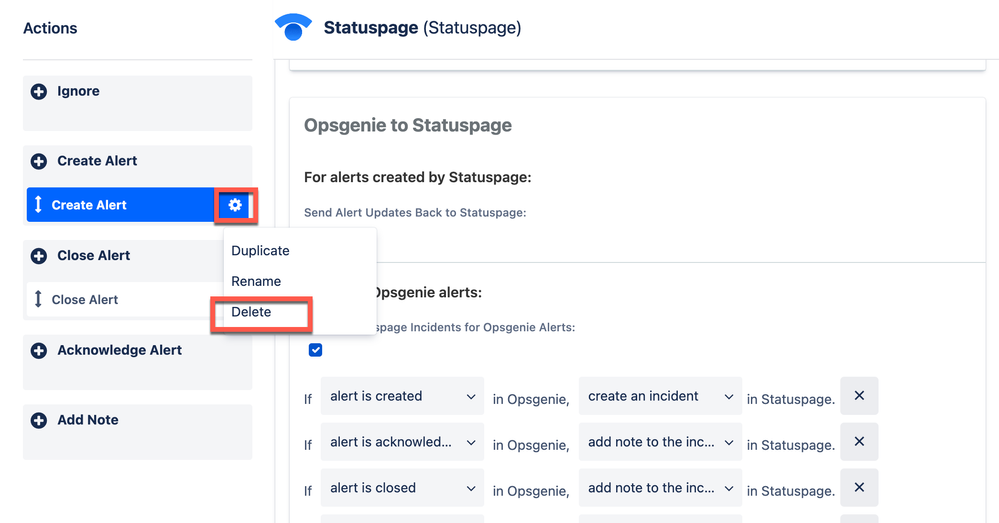999x523 pixels.
Task: Click the 'Statuspage (Statuspage)' title
Action: (422, 27)
